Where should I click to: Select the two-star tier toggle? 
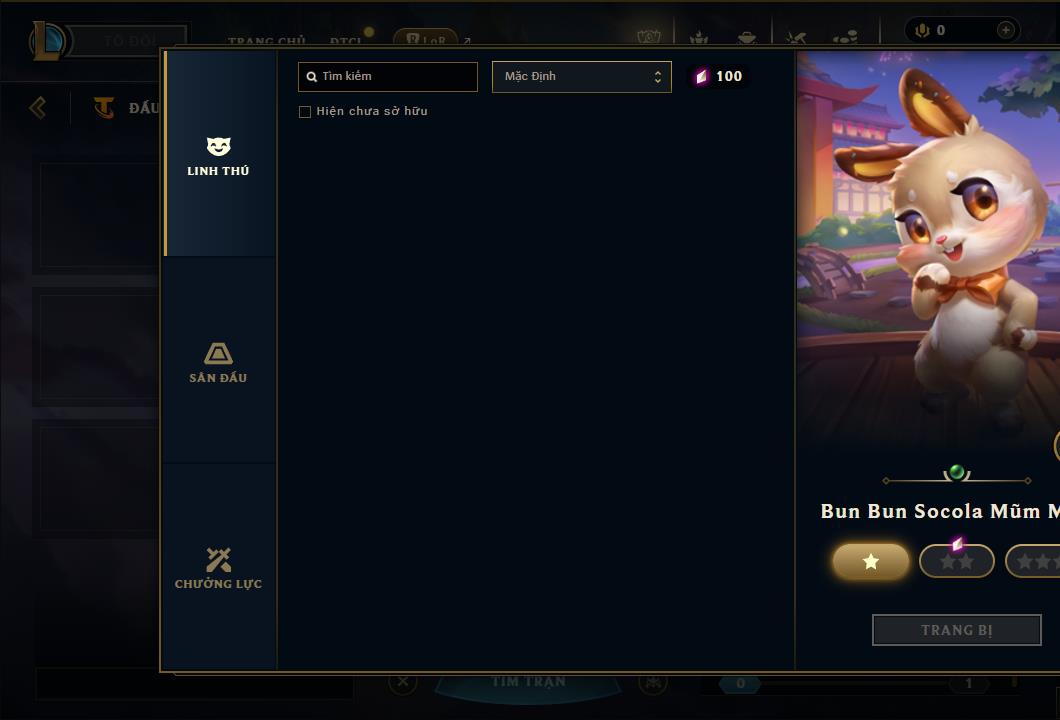(957, 561)
